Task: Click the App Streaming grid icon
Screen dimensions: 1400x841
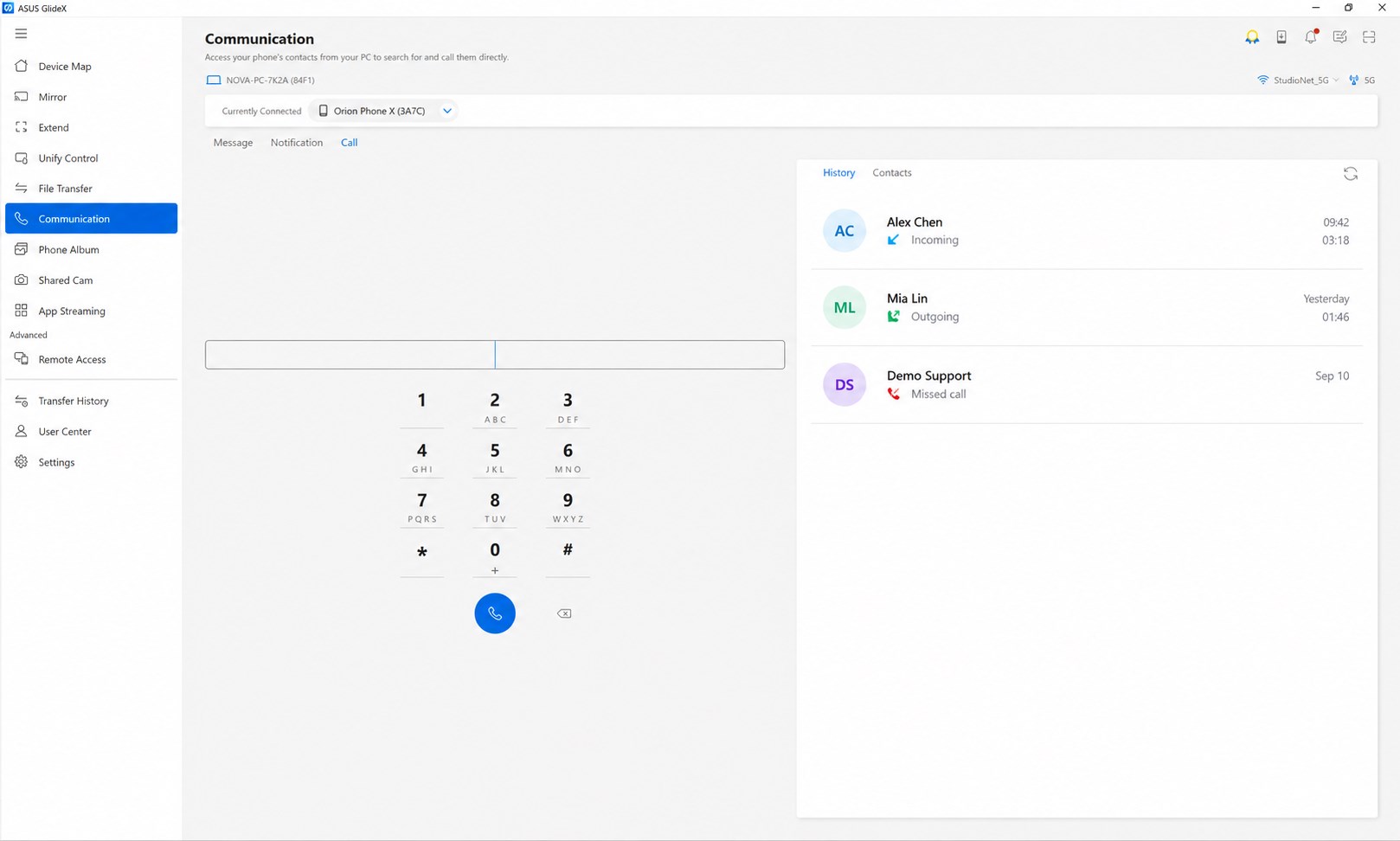Action: 22,311
